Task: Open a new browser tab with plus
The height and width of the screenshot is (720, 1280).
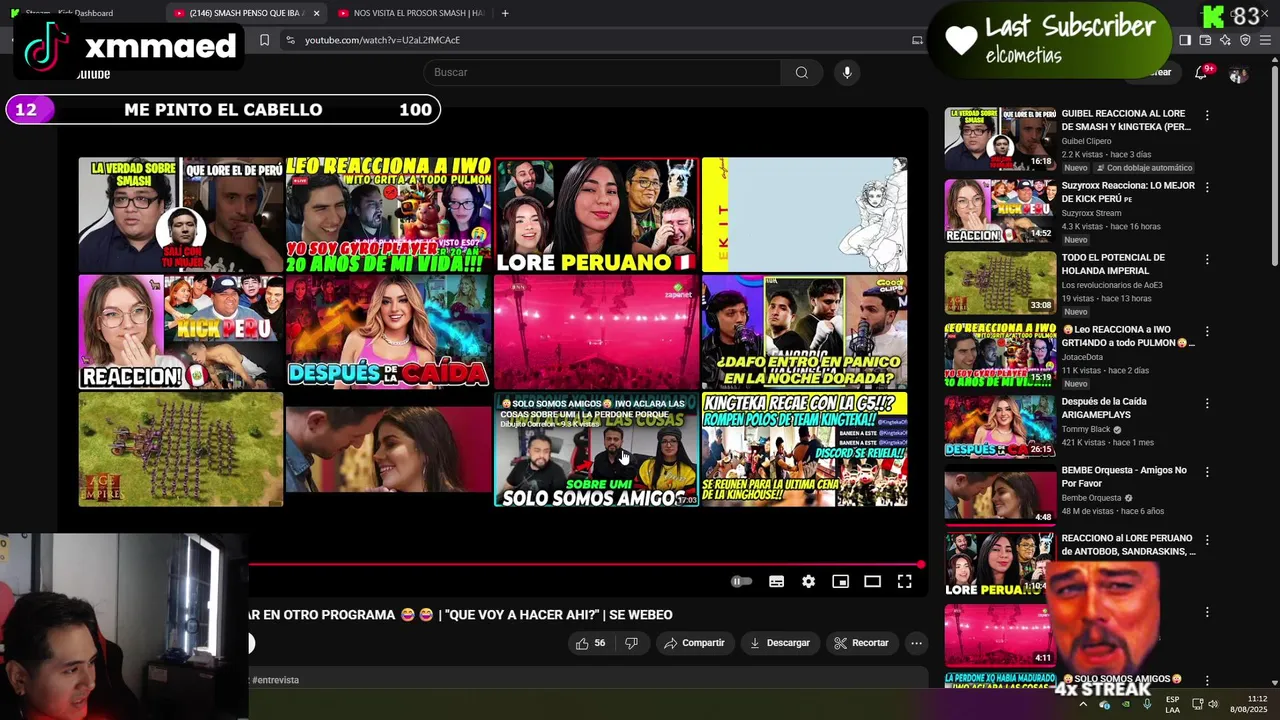Action: (505, 13)
